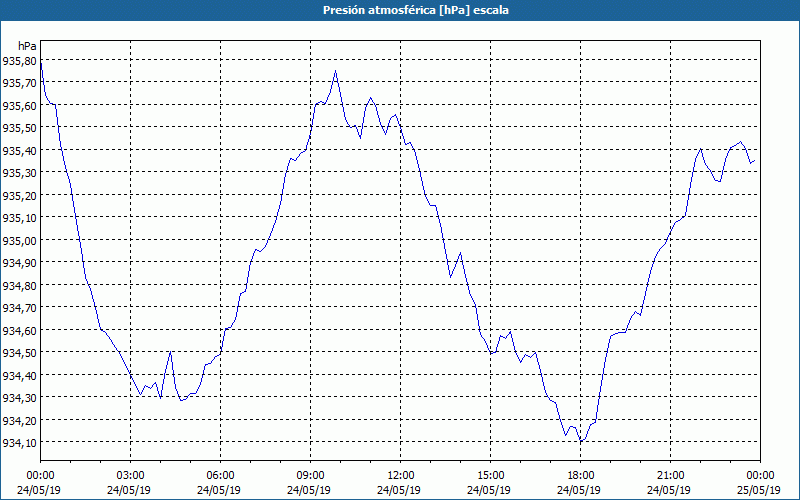Click the 934,40 axis value
This screenshot has width=800, height=500.
19,375
